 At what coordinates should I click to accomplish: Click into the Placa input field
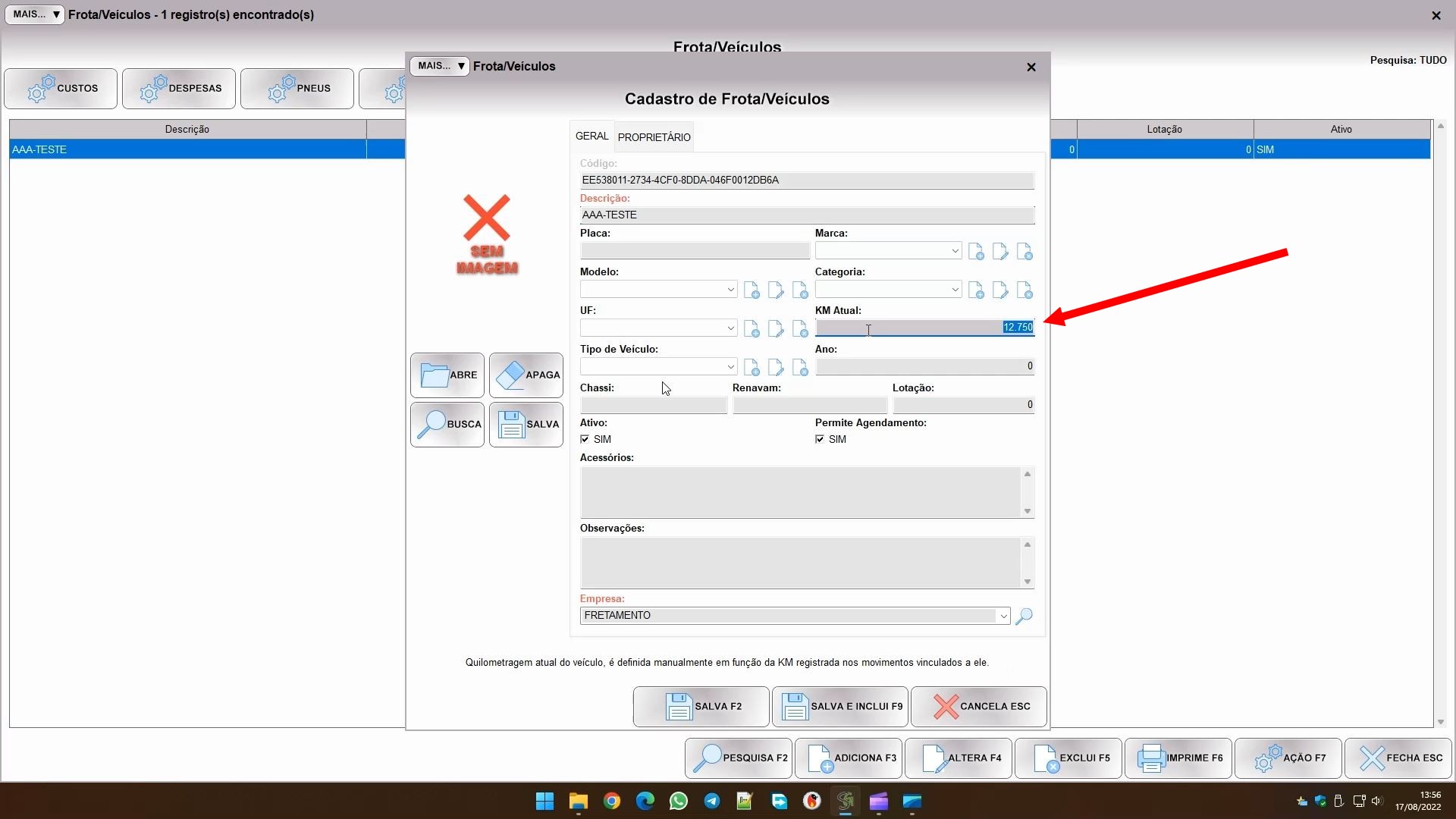[694, 251]
